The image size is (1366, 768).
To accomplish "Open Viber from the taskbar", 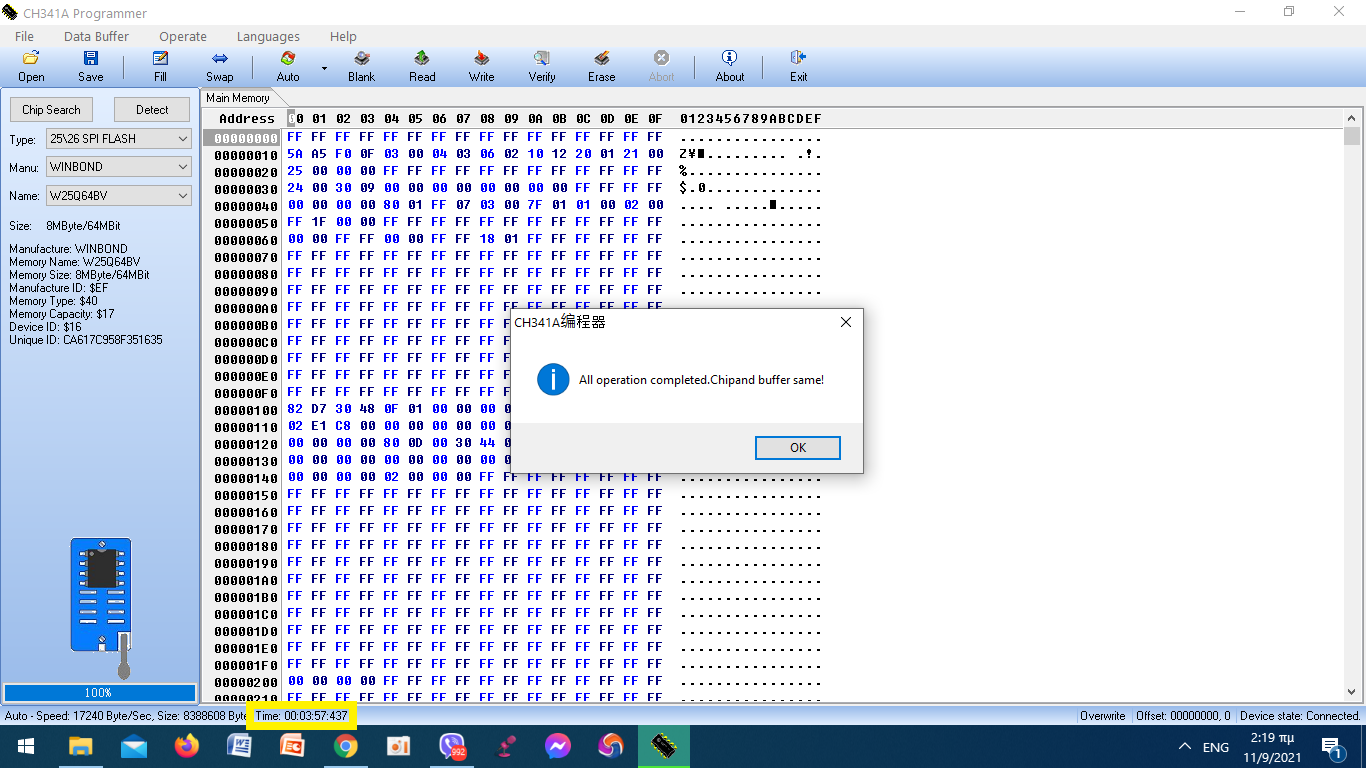I will [452, 746].
